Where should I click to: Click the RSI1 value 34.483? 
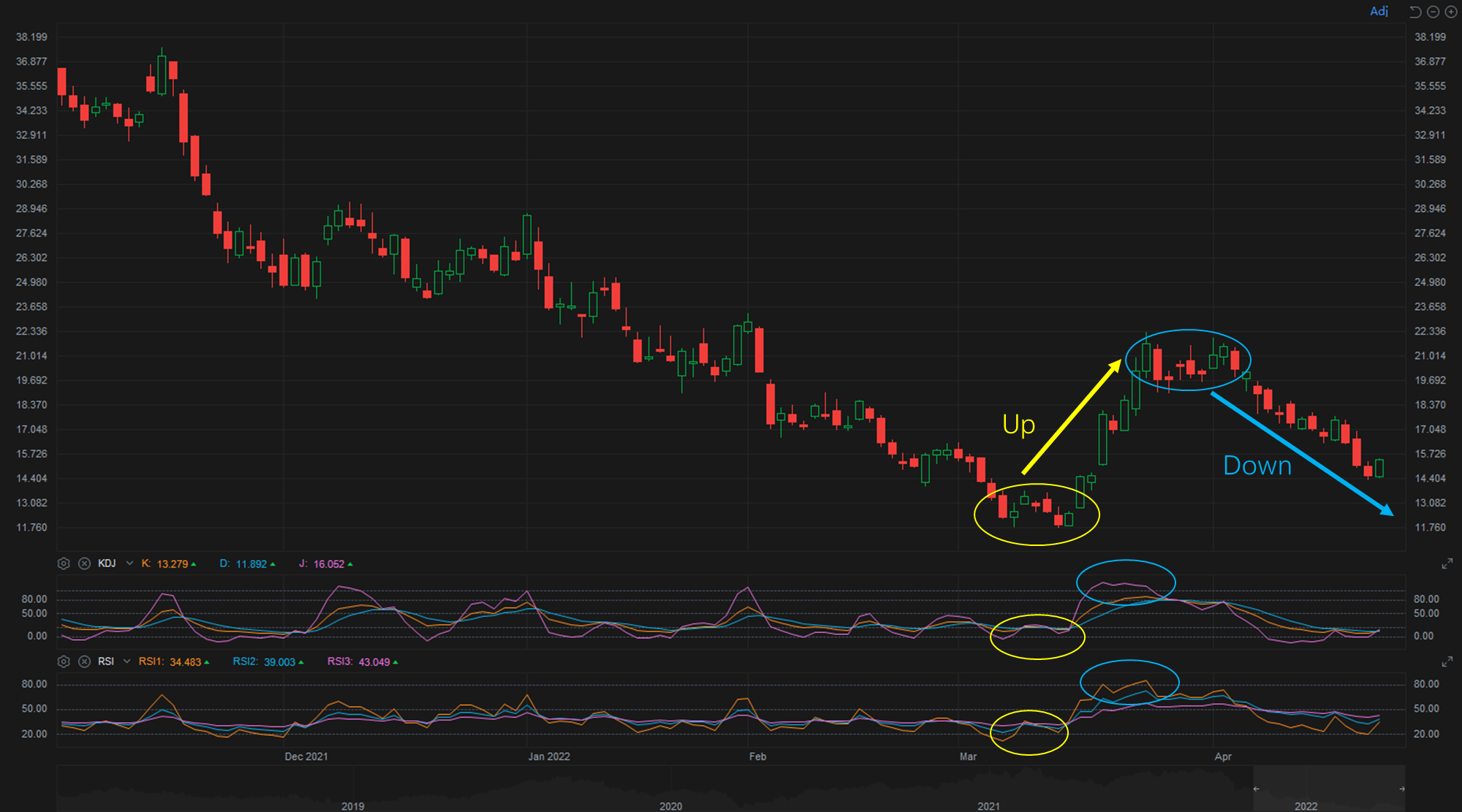click(186, 662)
